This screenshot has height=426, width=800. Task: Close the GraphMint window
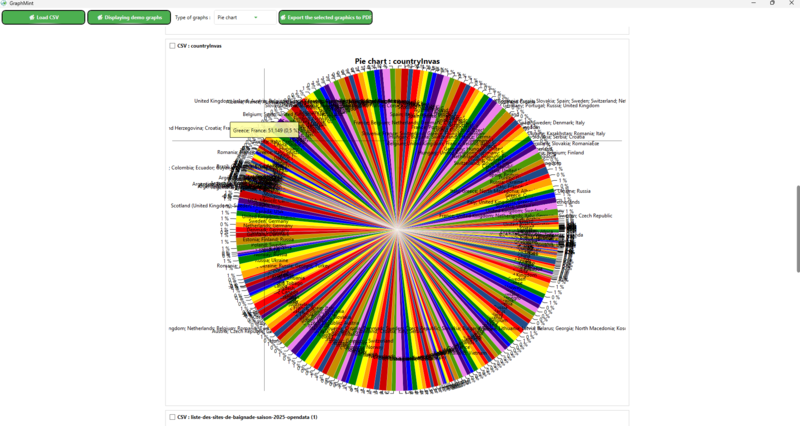(x=792, y=3)
